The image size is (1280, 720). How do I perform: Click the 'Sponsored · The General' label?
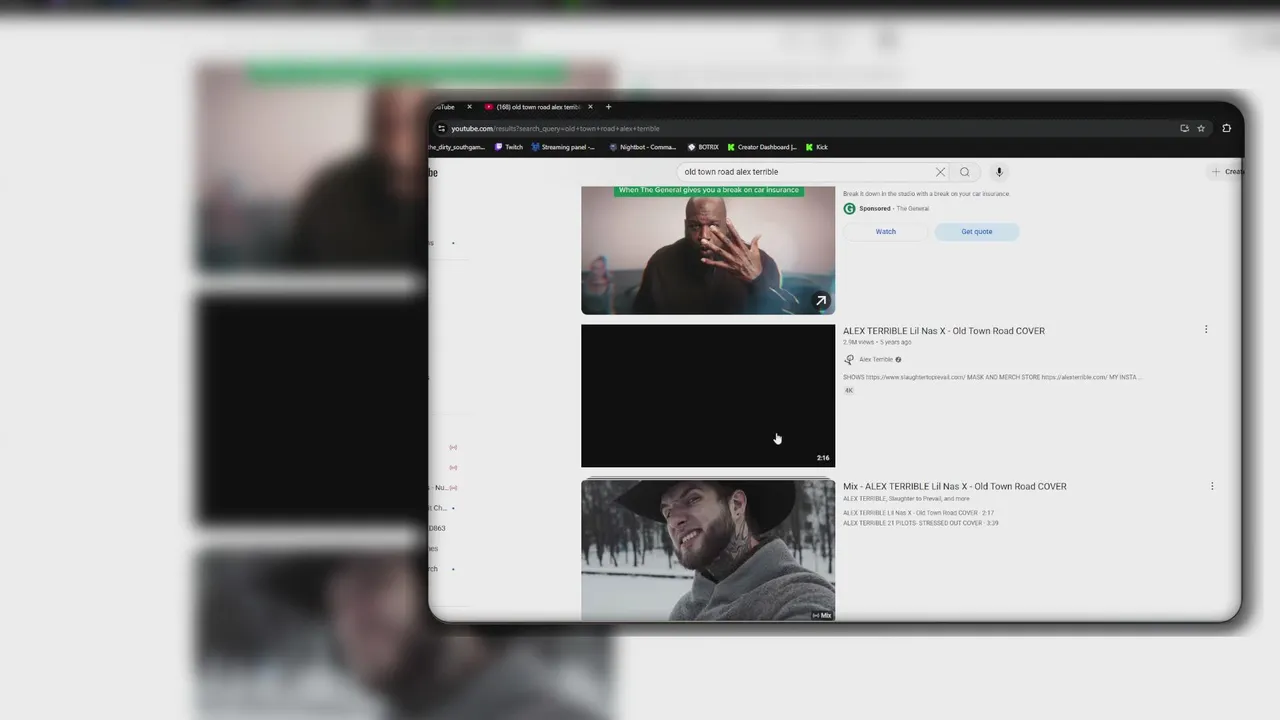tap(894, 209)
